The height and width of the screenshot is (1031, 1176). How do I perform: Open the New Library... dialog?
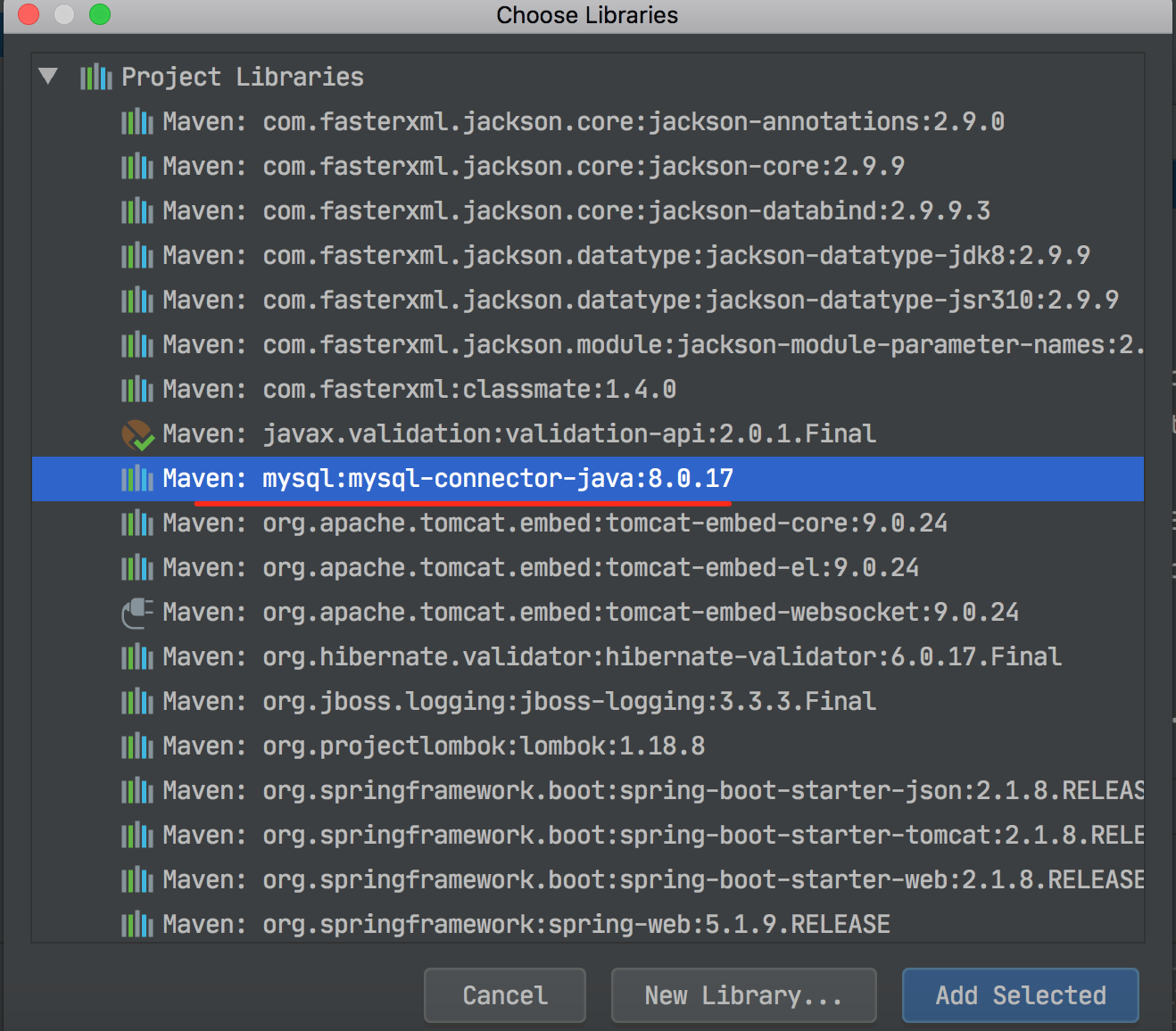(744, 995)
